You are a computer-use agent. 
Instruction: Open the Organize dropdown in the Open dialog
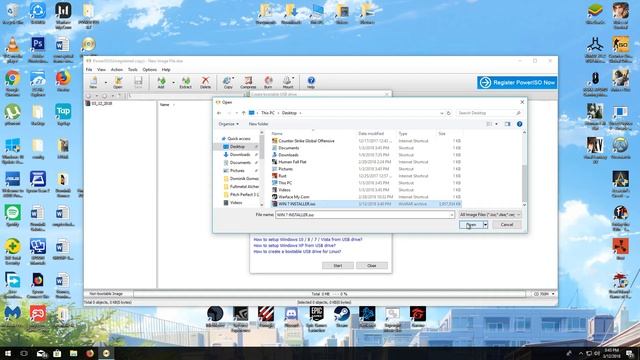(x=229, y=124)
